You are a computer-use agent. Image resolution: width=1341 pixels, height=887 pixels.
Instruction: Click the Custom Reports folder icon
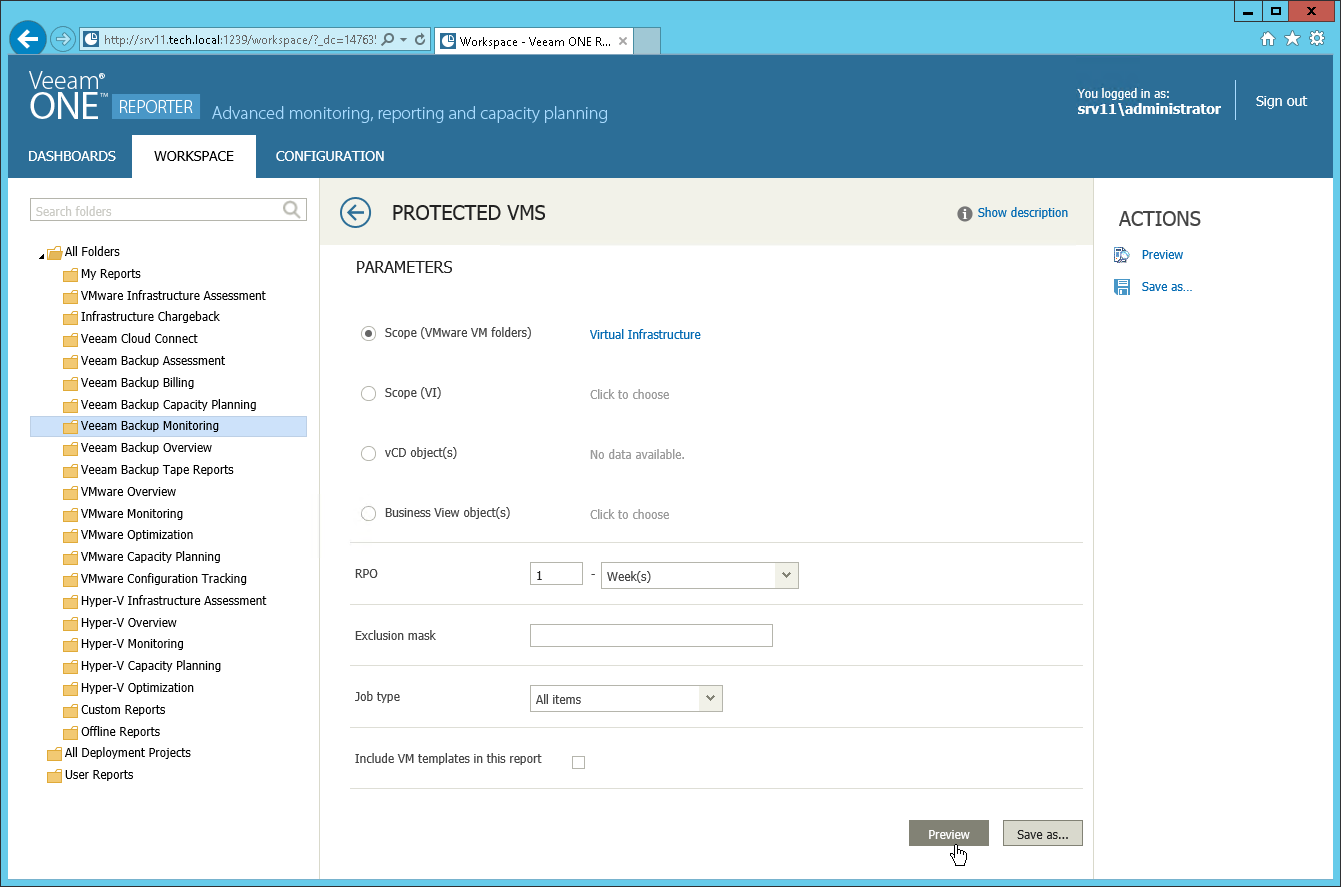(70, 711)
